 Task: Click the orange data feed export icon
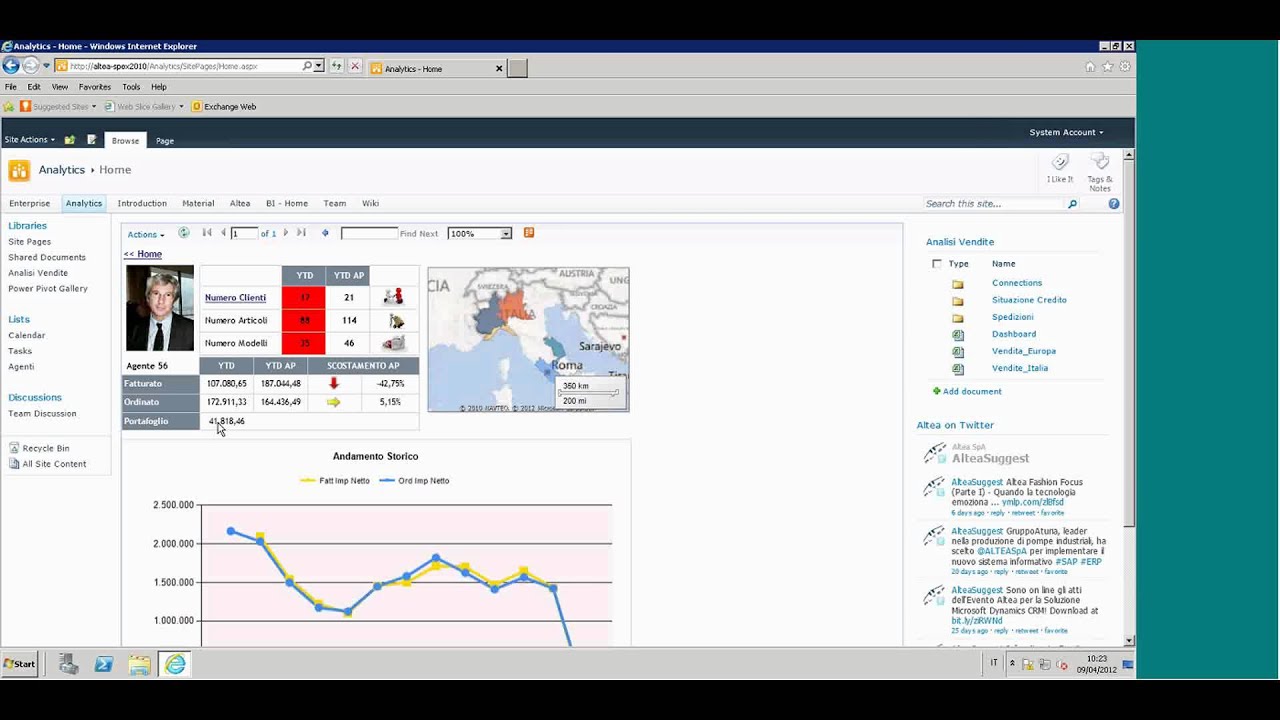[529, 233]
